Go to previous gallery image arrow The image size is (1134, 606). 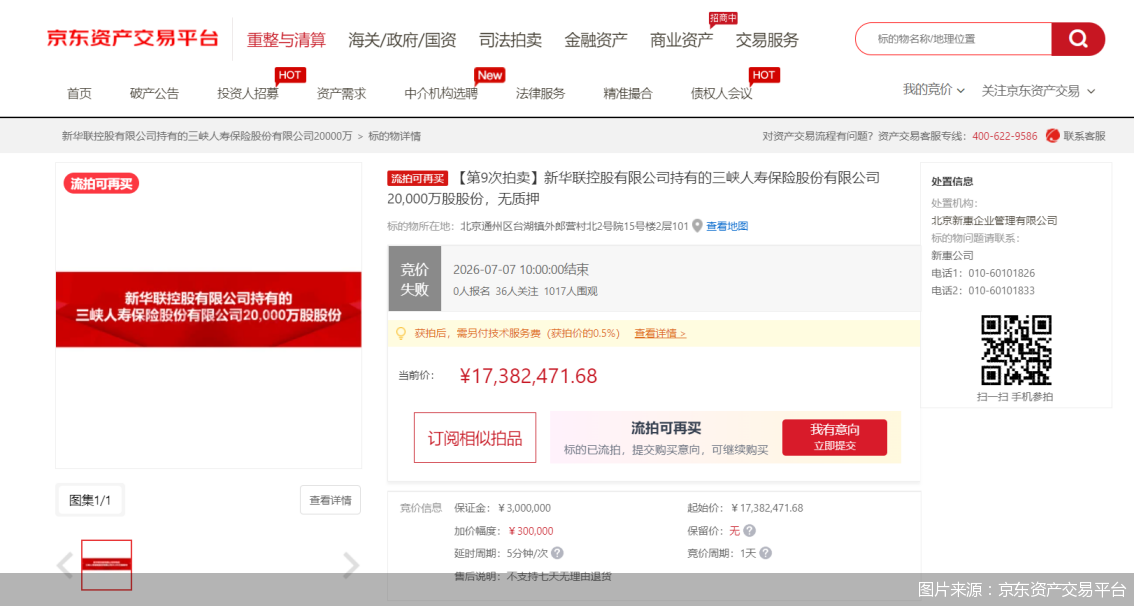click(65, 566)
